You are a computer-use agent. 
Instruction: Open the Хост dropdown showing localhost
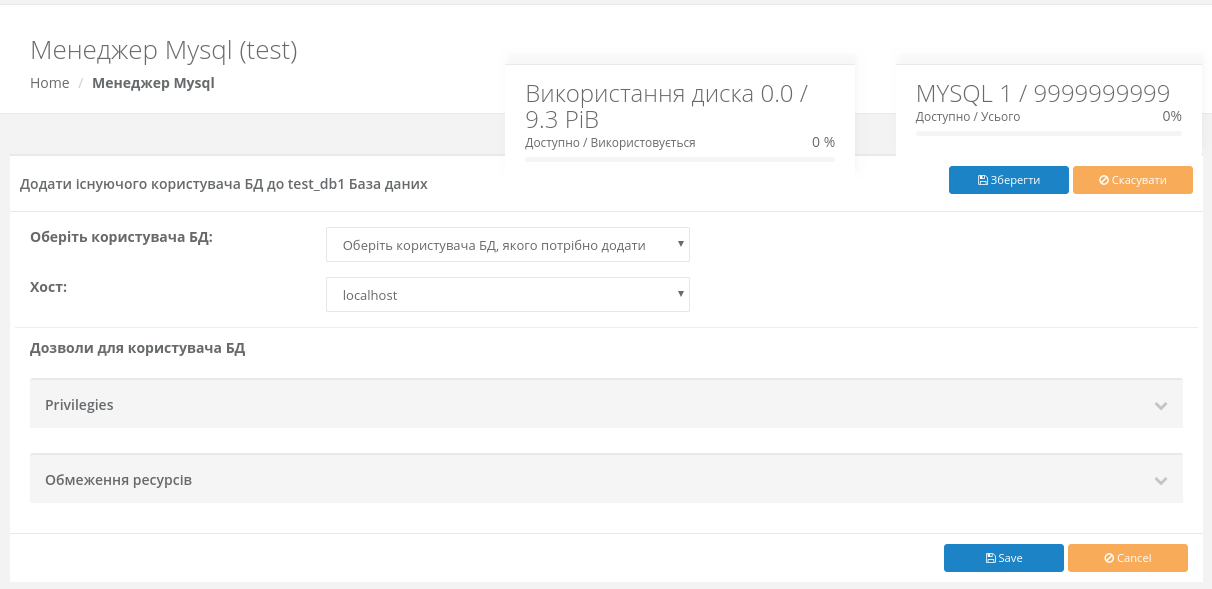tap(507, 295)
